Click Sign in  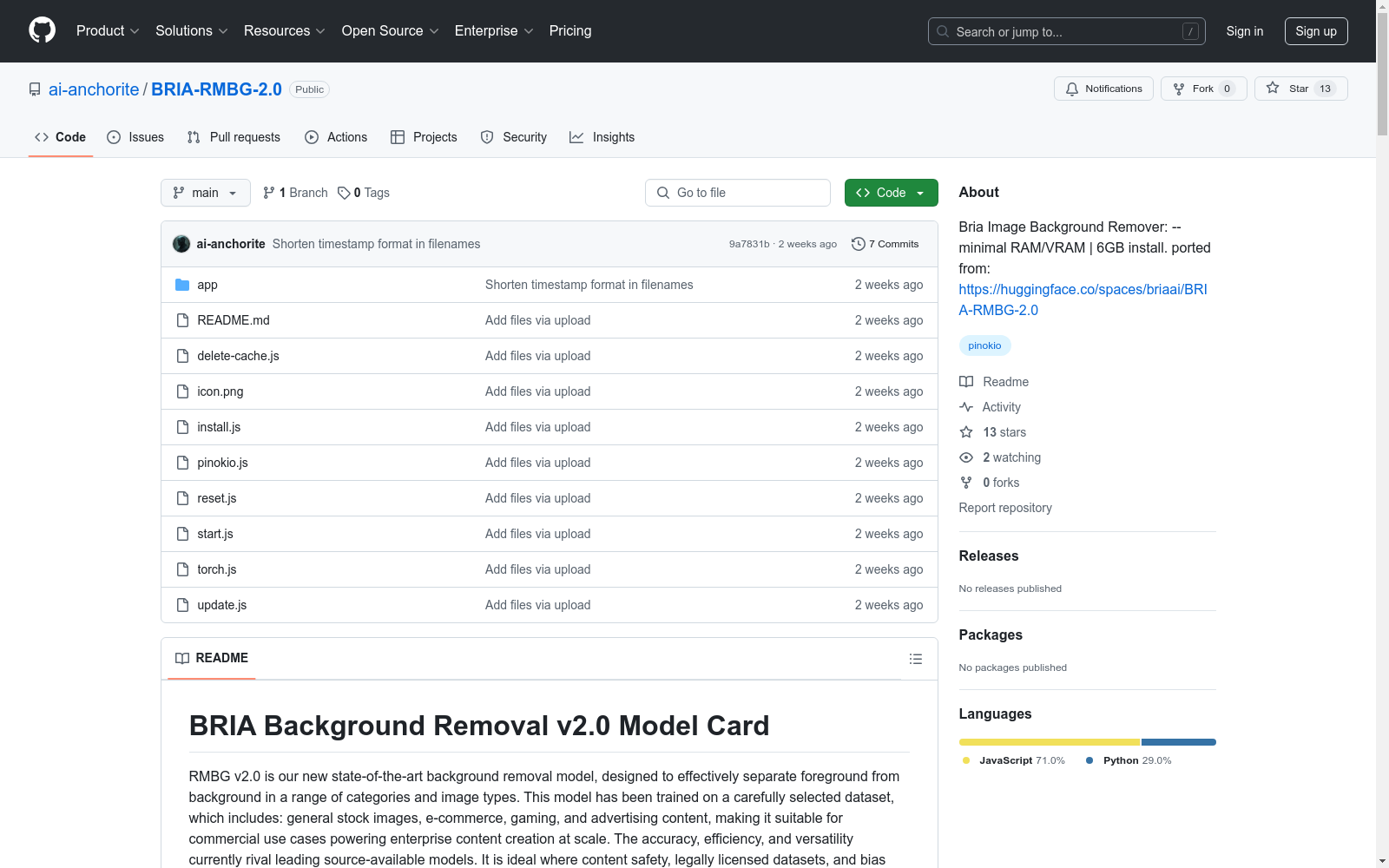click(1245, 31)
